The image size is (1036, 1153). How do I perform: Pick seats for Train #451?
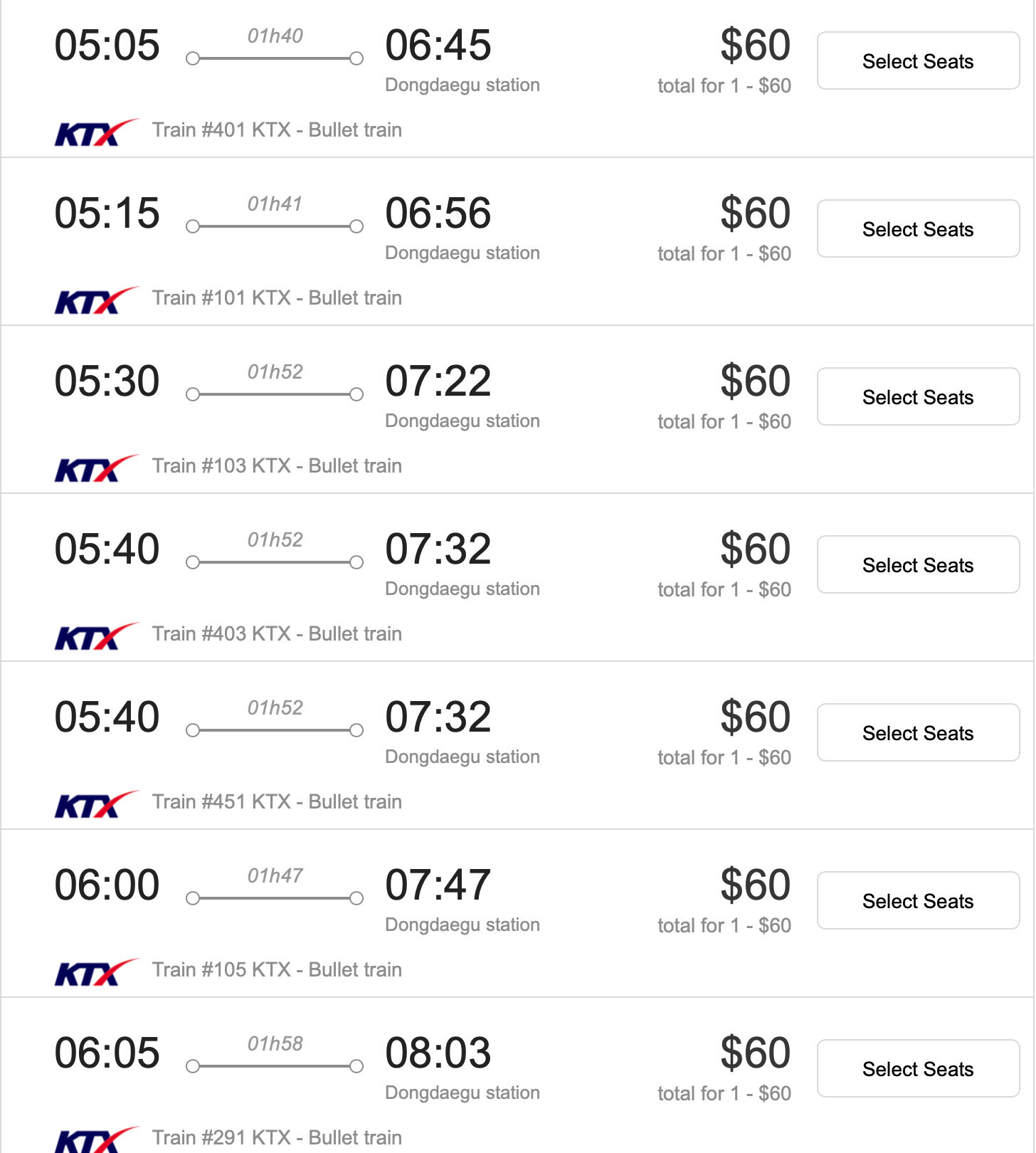(x=918, y=733)
